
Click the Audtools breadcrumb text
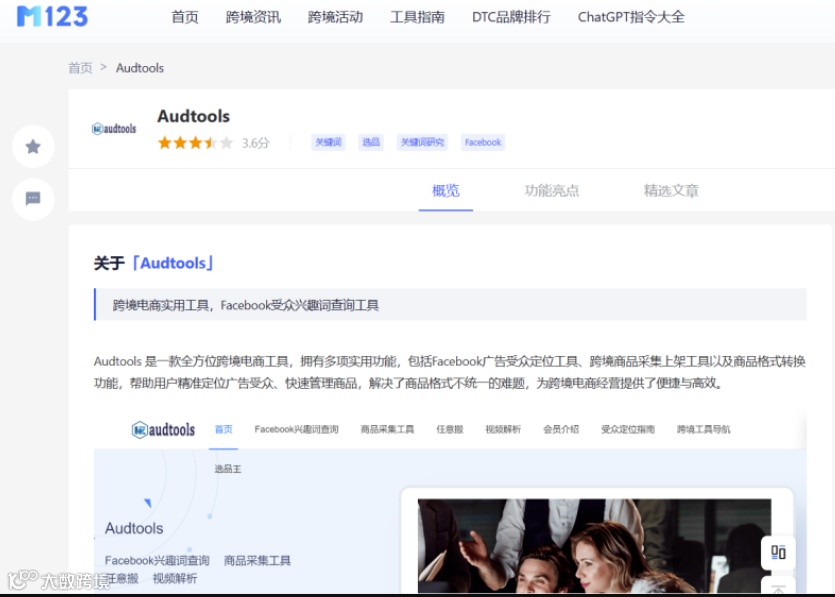pyautogui.click(x=140, y=68)
